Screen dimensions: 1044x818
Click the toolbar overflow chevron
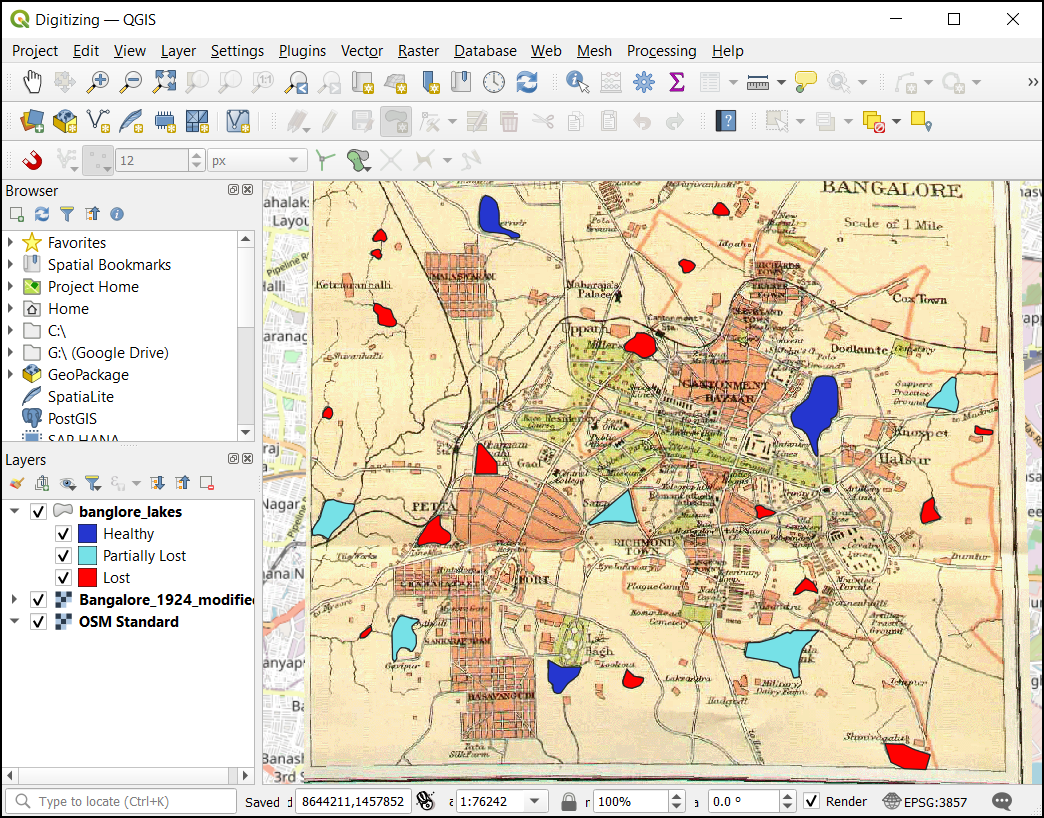pyautogui.click(x=1032, y=82)
